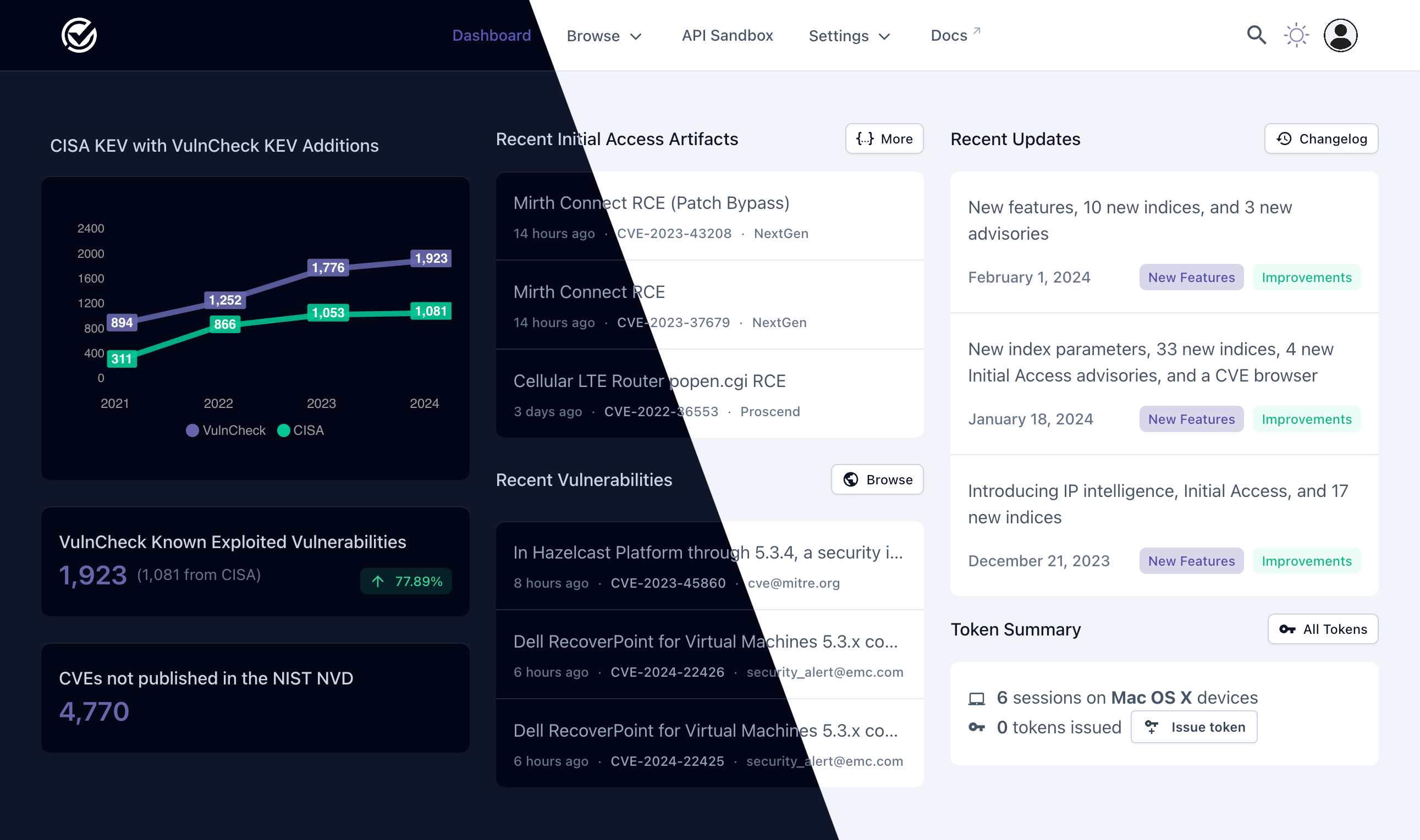Open the search magnifier icon
This screenshot has height=840, width=1420.
(1256, 35)
